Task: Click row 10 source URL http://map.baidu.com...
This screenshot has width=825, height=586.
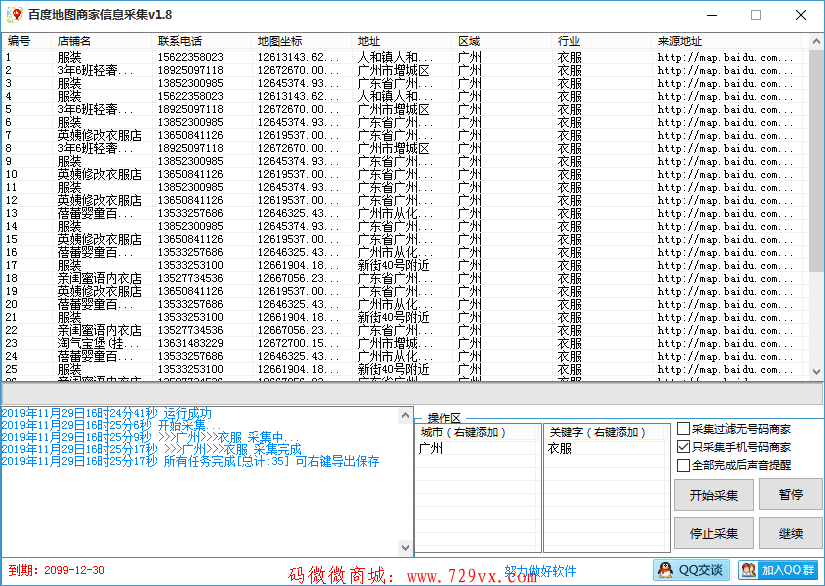Action: pos(726,174)
